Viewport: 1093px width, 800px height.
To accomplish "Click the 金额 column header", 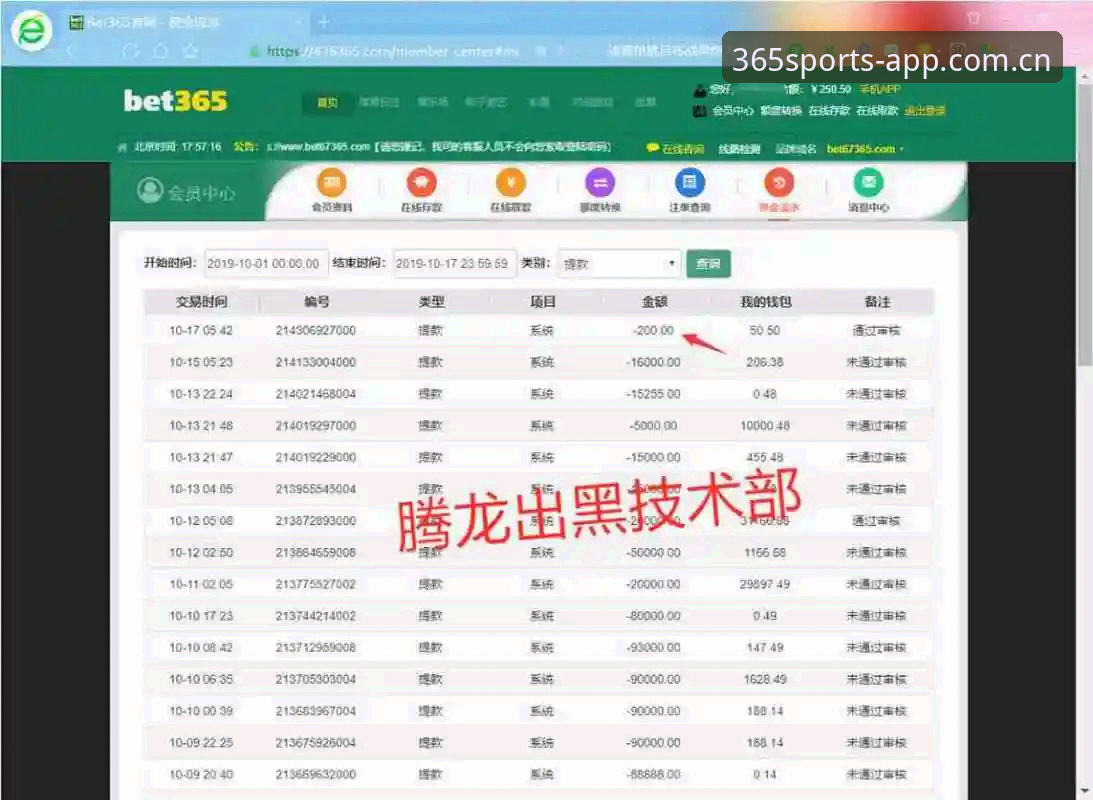I will pyautogui.click(x=654, y=302).
